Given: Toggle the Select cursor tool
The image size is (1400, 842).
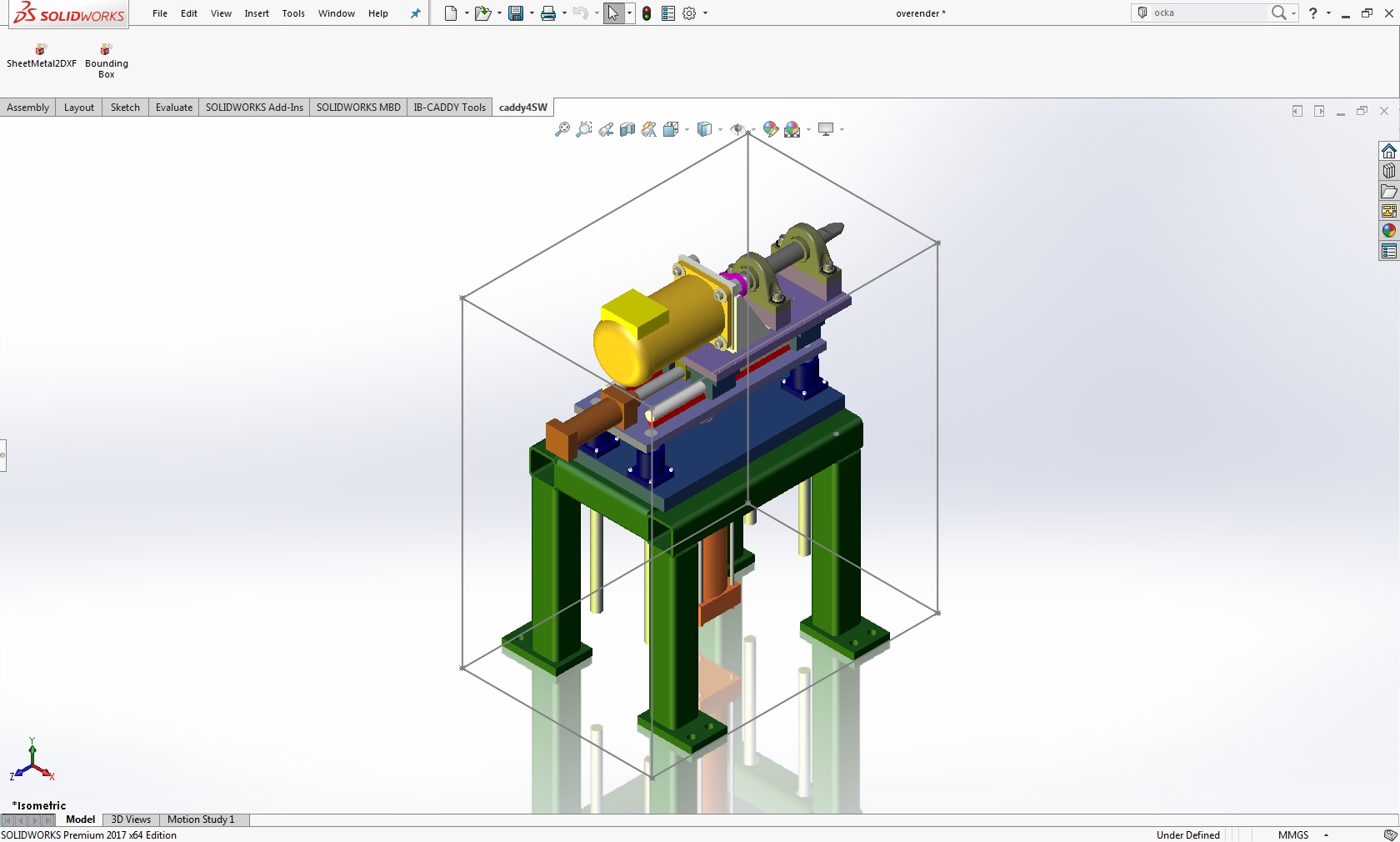Looking at the screenshot, I should pos(613,13).
